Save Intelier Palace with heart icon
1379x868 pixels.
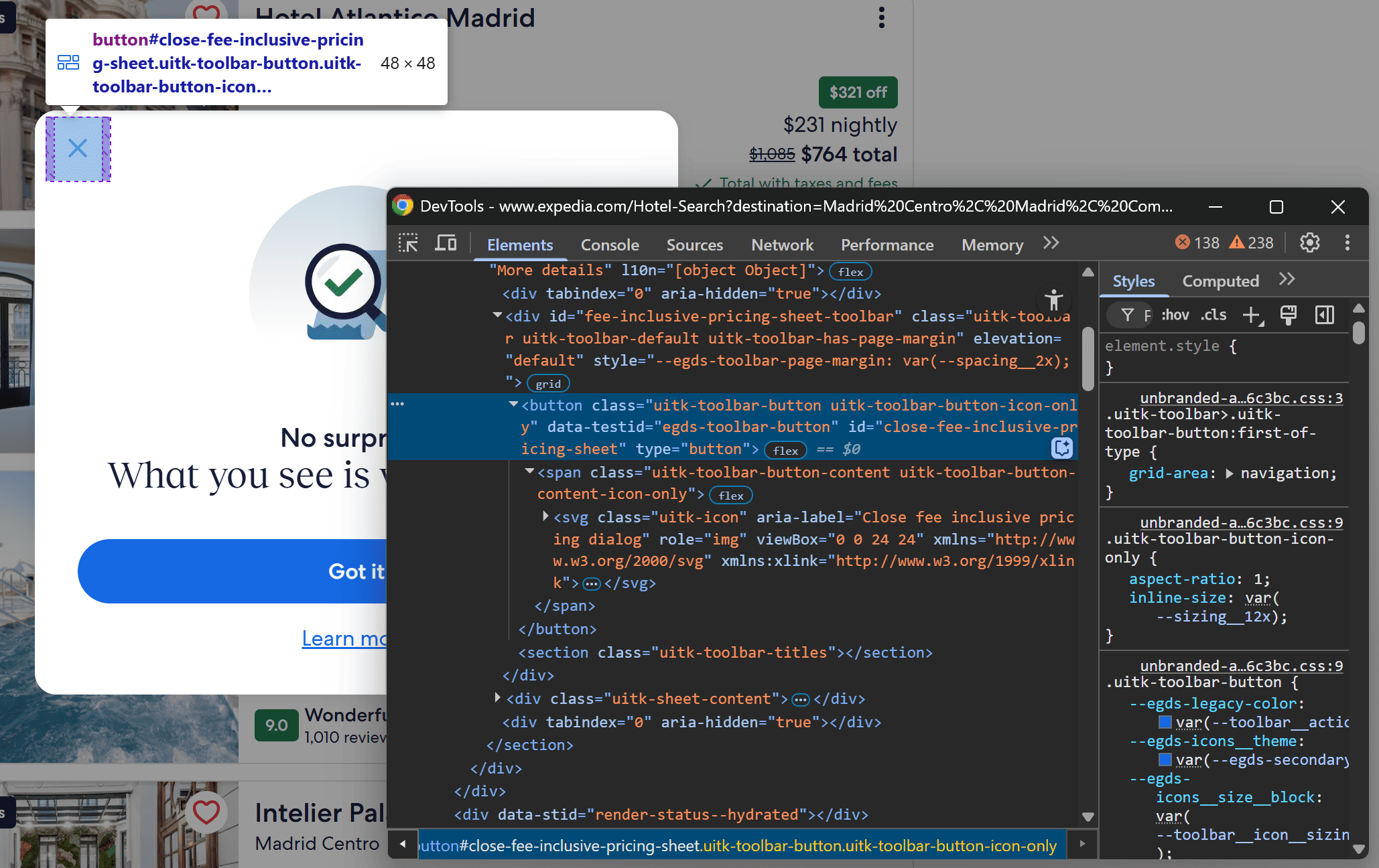click(x=206, y=812)
